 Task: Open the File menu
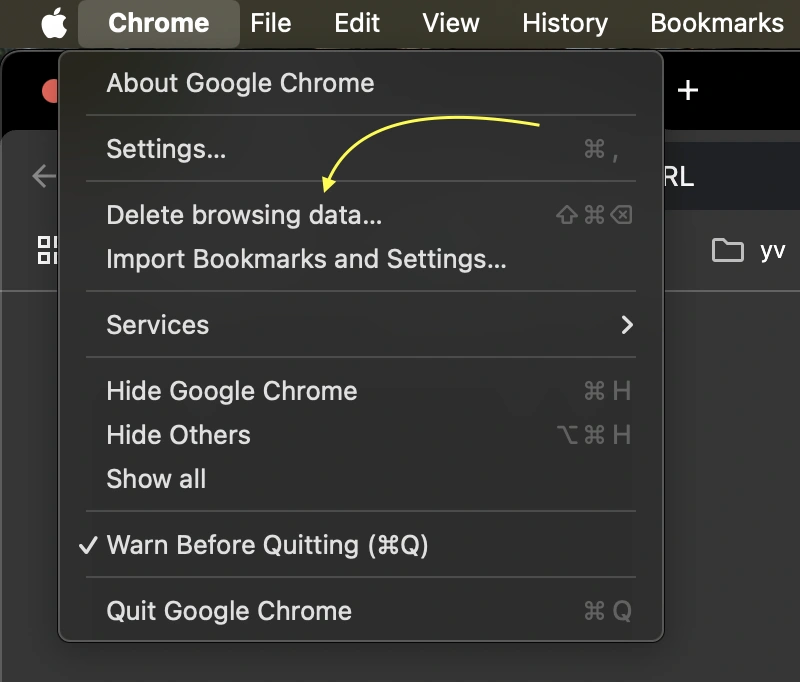[271, 23]
